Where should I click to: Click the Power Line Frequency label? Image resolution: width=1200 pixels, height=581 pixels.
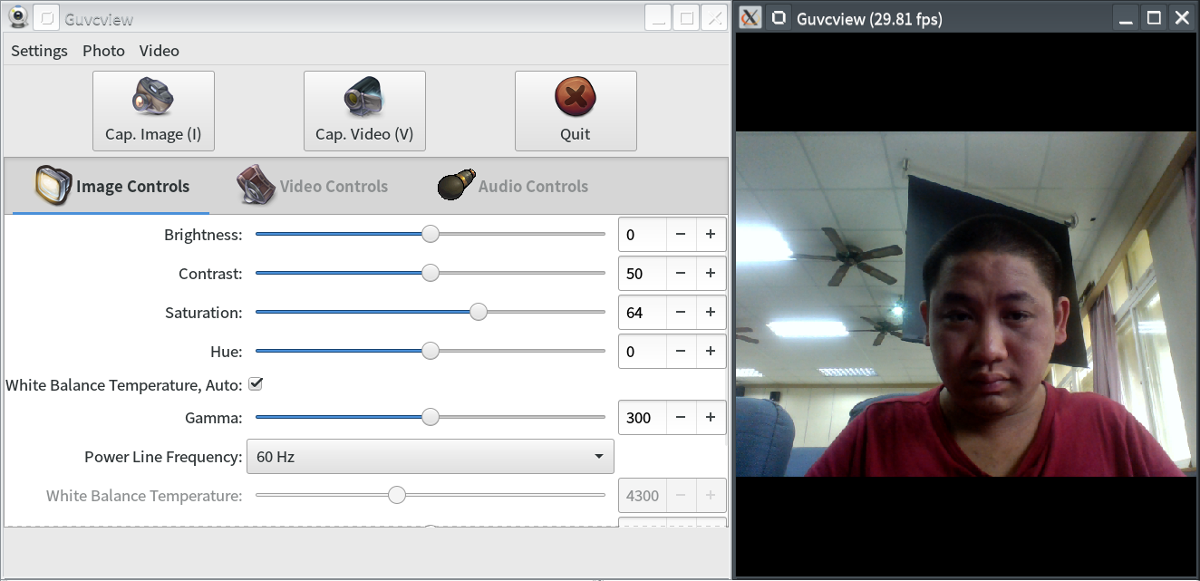[163, 457]
